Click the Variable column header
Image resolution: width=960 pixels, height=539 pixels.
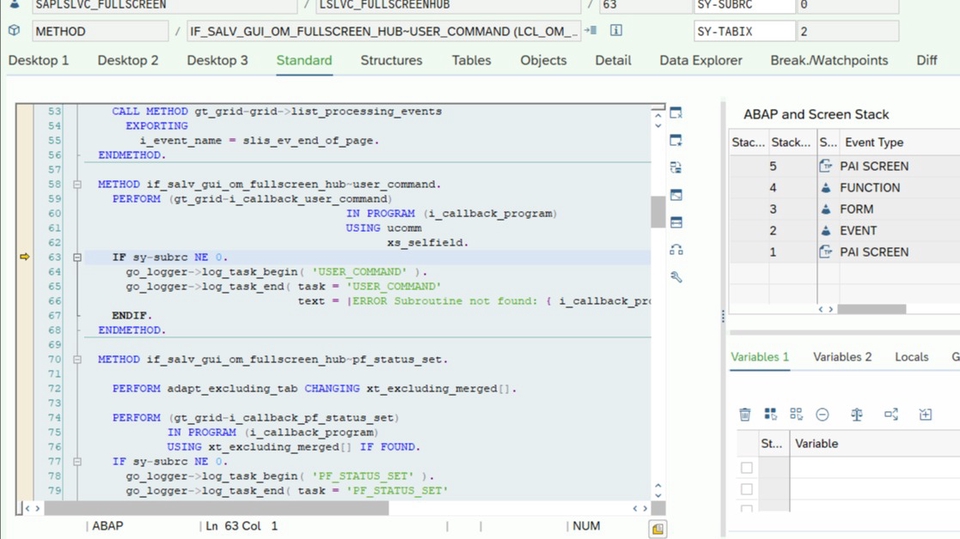coord(817,443)
